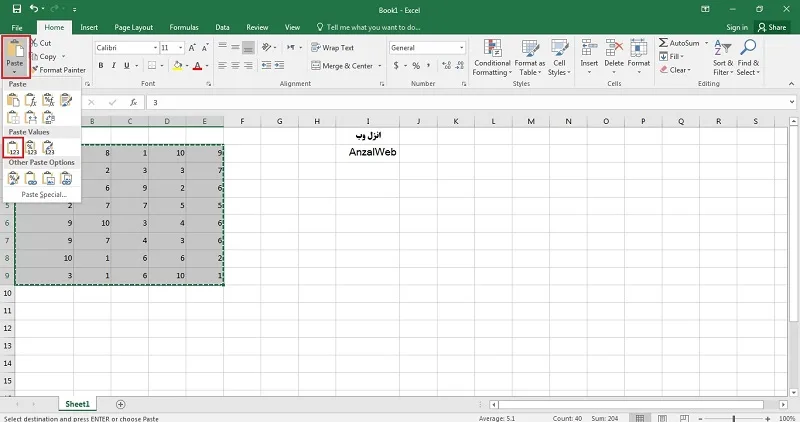Open Conditional Formatting

492,58
